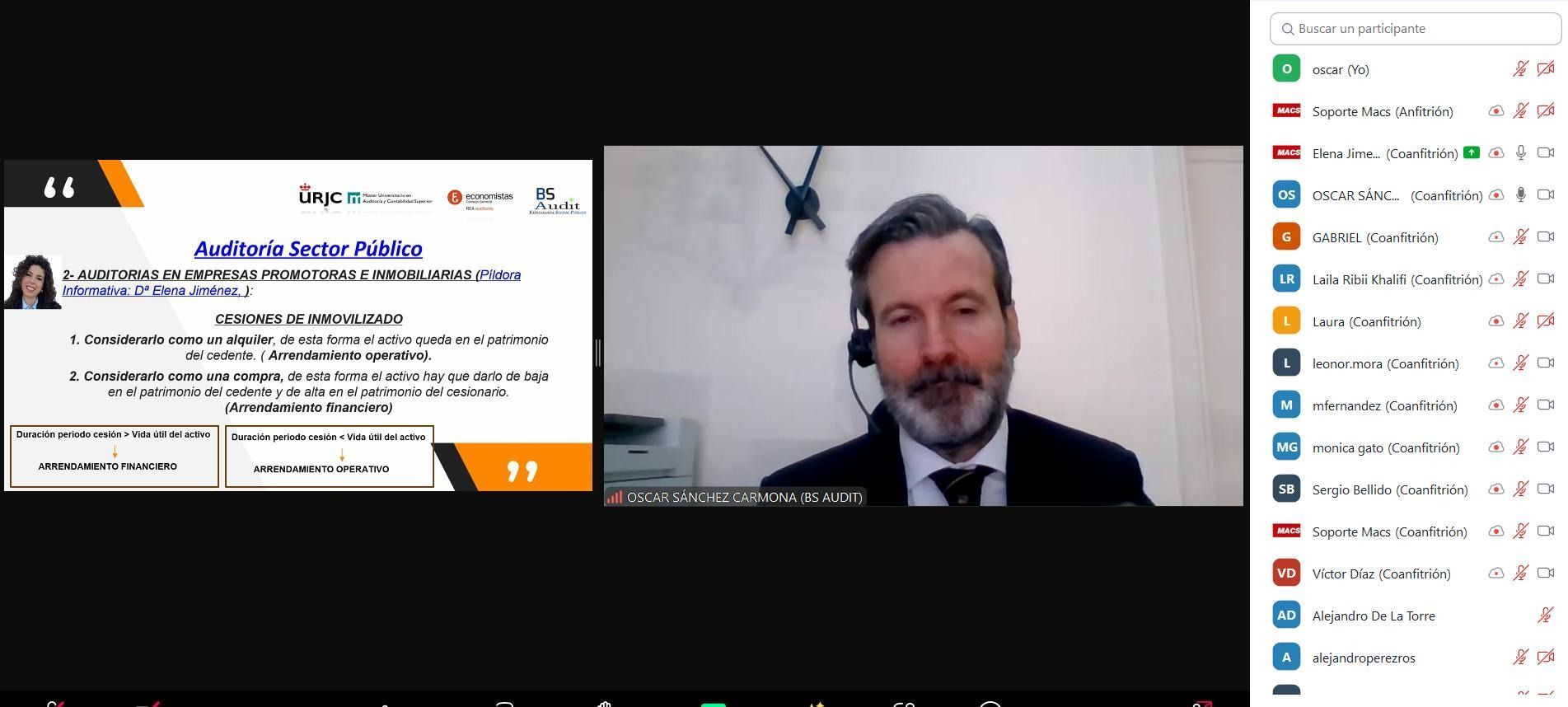Click the camera-off icon for oscar (Yo)
Screen dimensions: 1568x707
coord(1546,69)
